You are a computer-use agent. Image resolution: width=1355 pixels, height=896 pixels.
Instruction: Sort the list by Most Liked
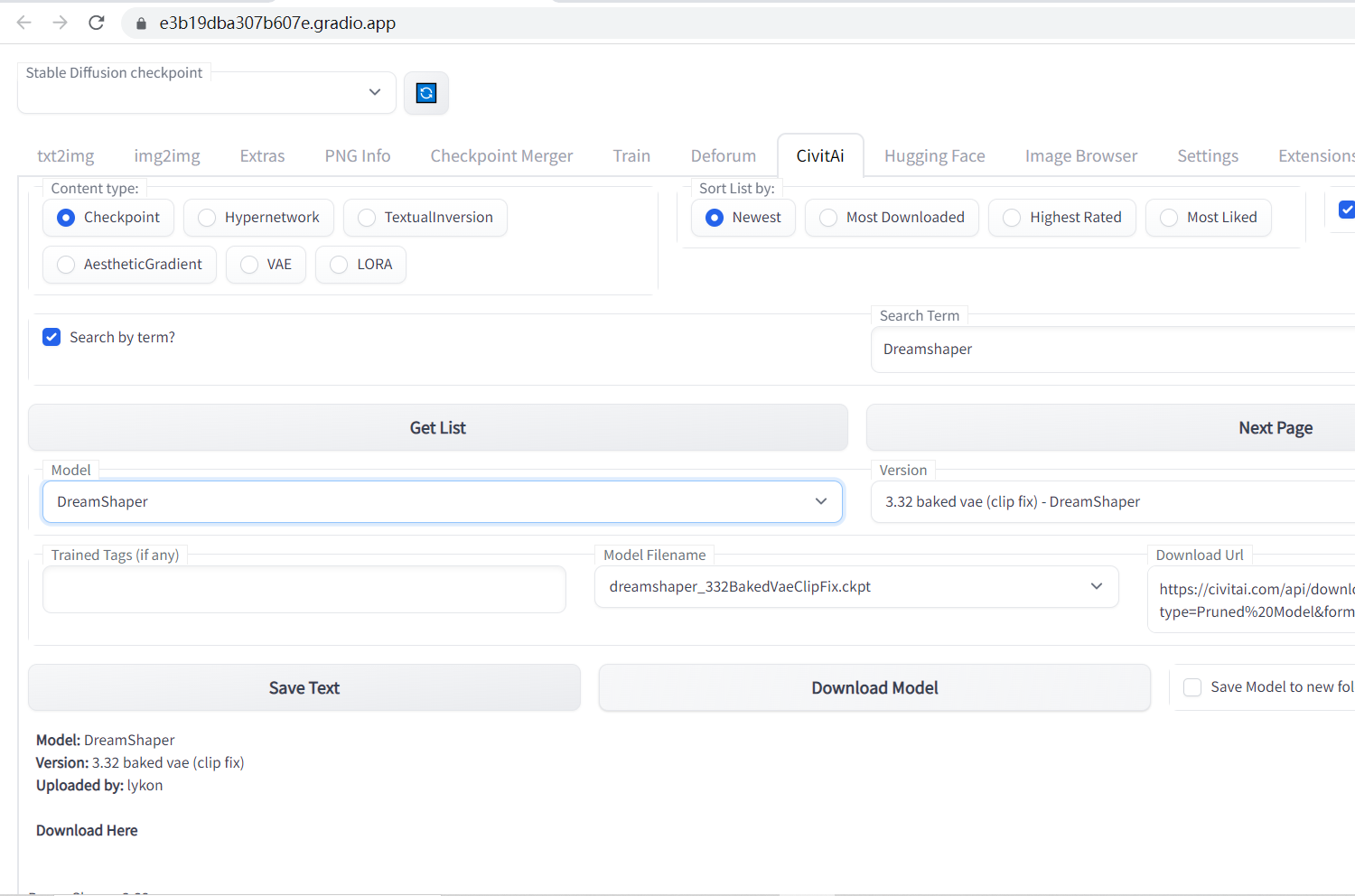pyautogui.click(x=1209, y=218)
